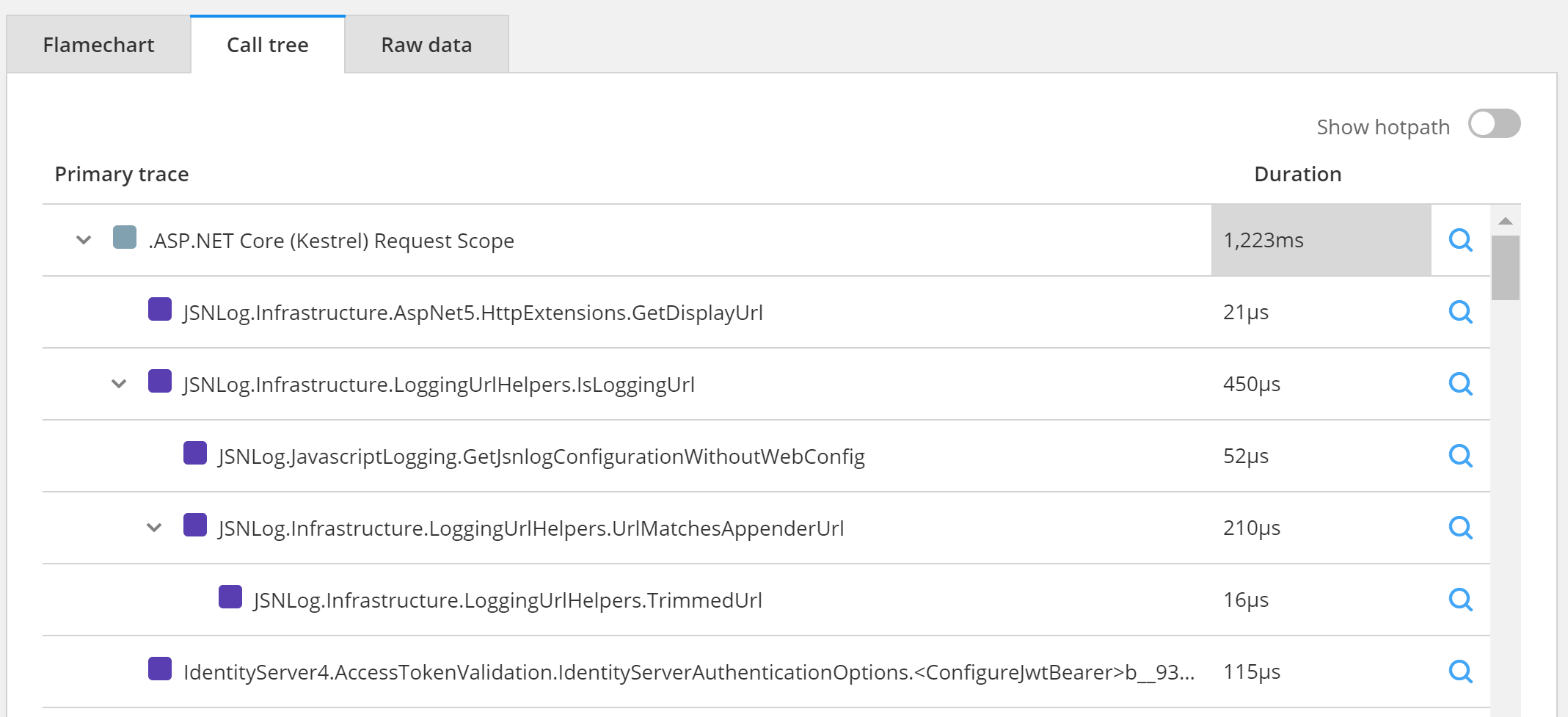Select the Call tree tab

[268, 45]
